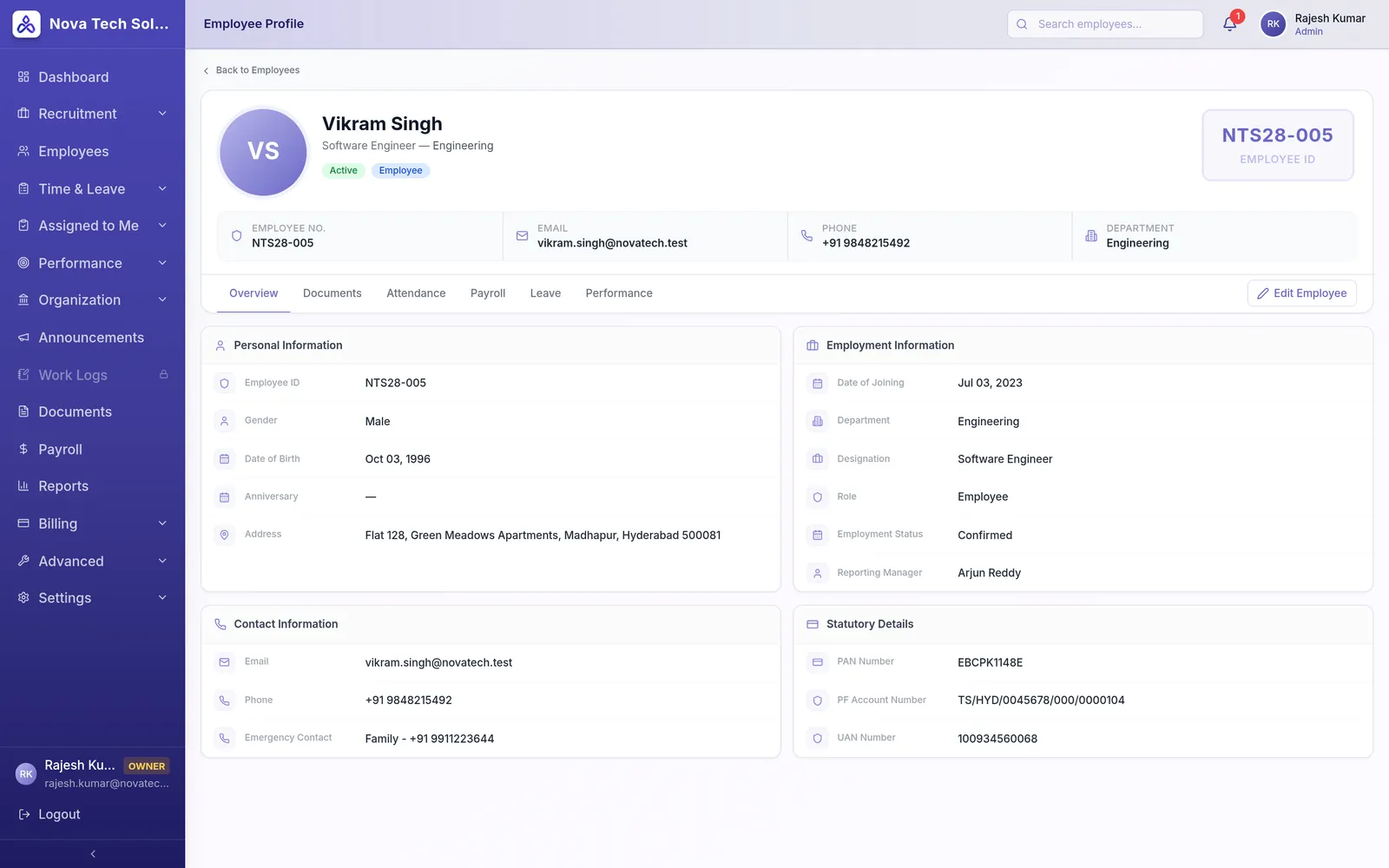Screen dimensions: 1389x868
Task: Expand the Performance sidebar chevron
Action: 162,263
